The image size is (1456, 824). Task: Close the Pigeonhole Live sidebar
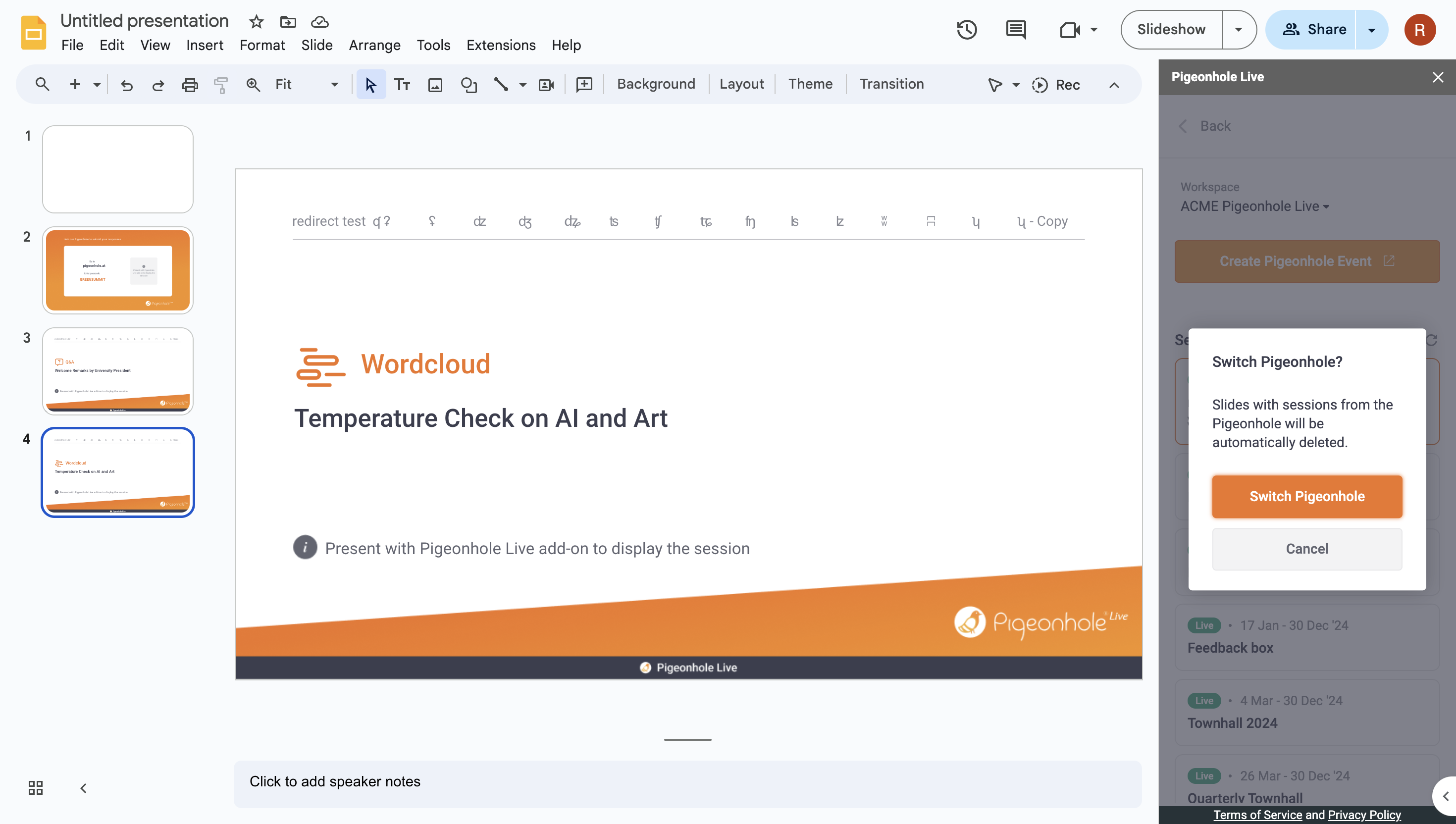click(1437, 77)
